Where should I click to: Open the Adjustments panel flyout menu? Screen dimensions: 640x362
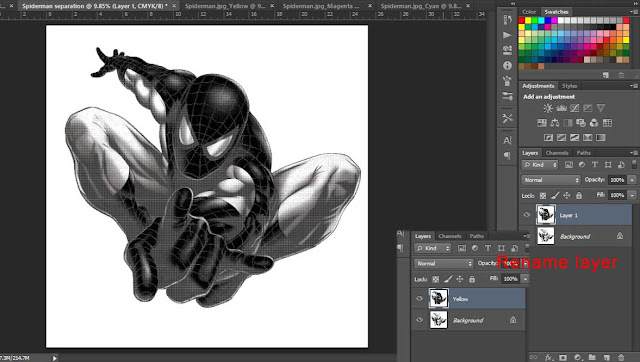click(634, 86)
